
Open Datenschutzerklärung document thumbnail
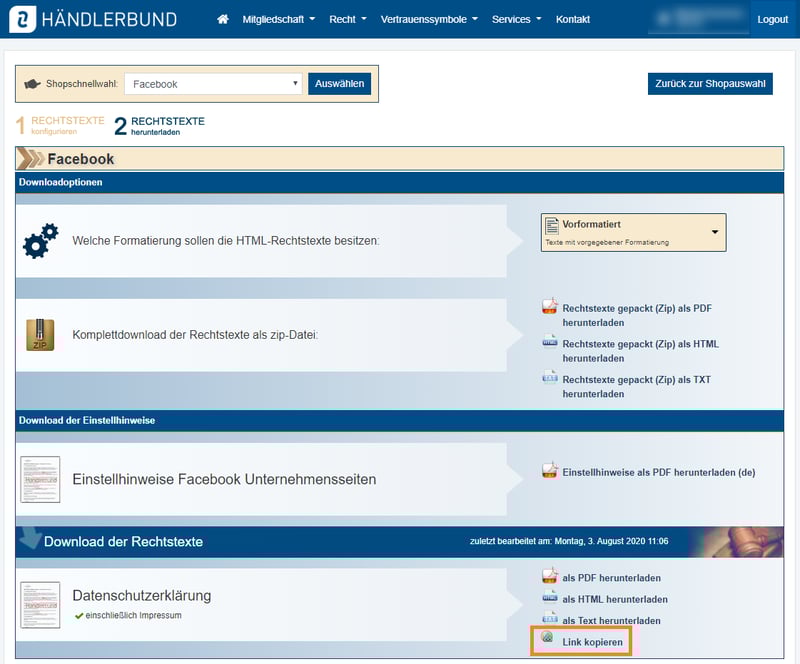[x=40, y=605]
